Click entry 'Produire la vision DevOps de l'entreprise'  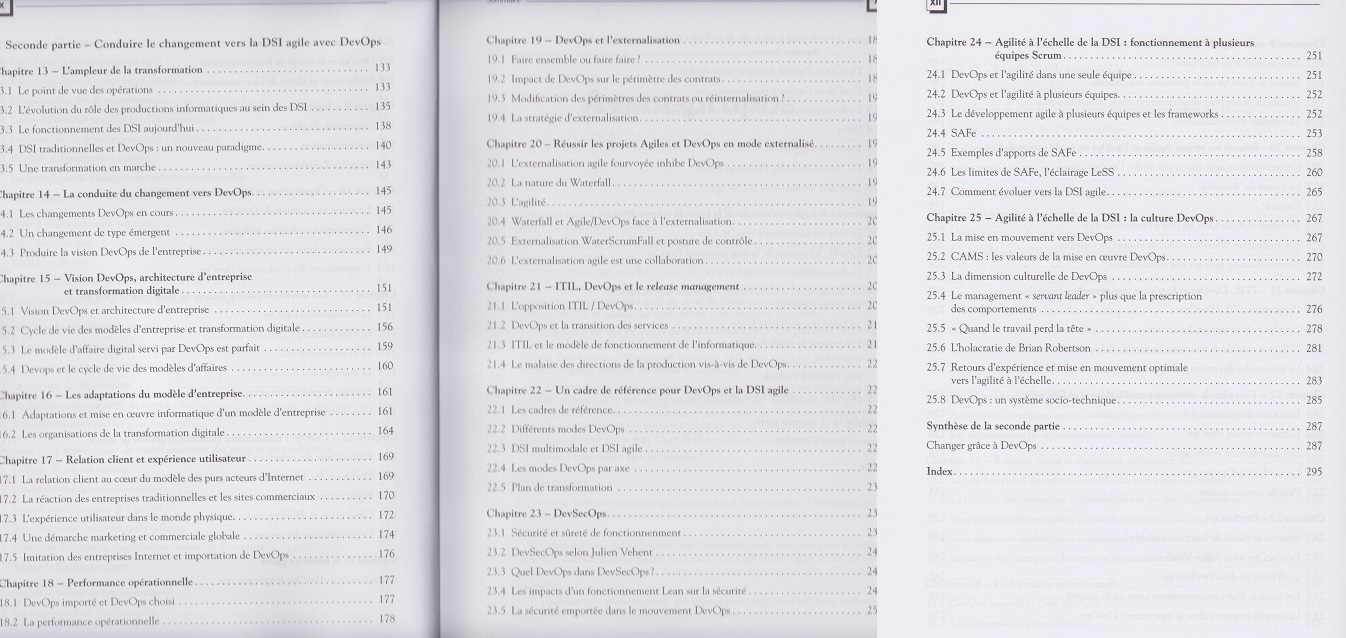(110, 250)
